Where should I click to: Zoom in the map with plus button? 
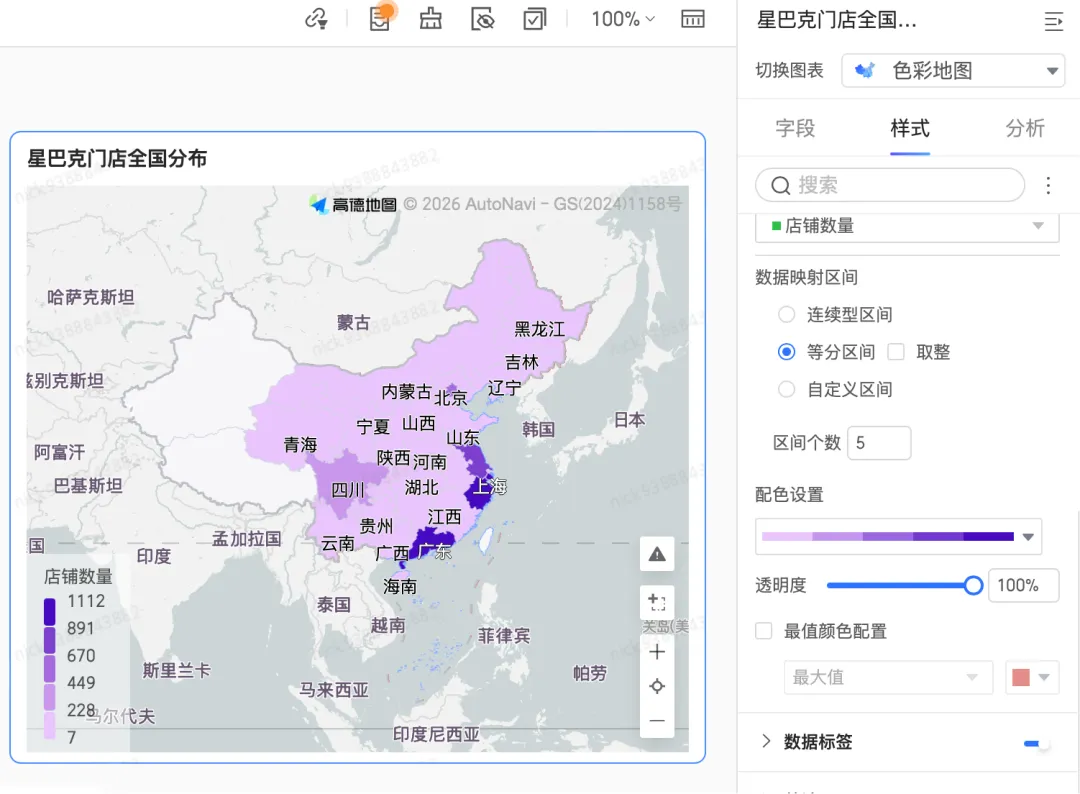tap(656, 652)
